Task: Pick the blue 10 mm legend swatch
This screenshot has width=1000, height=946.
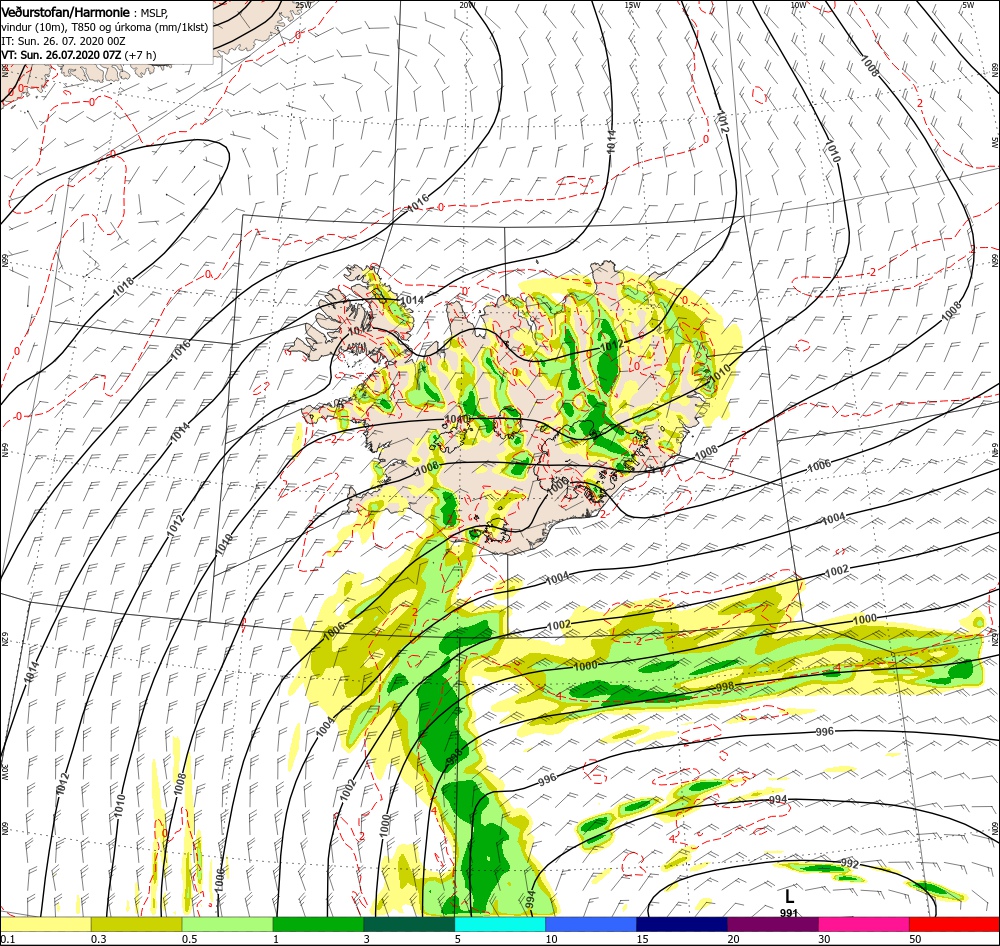Action: (x=591, y=924)
